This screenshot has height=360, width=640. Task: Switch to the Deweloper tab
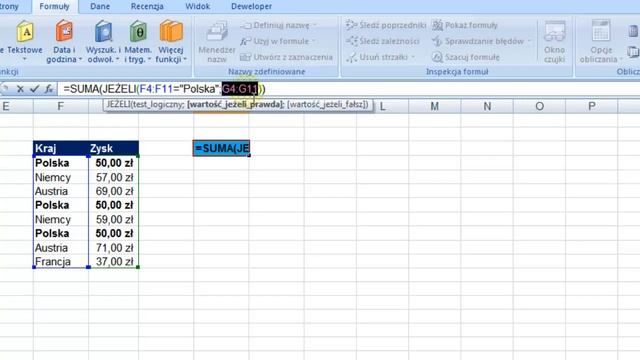251,7
